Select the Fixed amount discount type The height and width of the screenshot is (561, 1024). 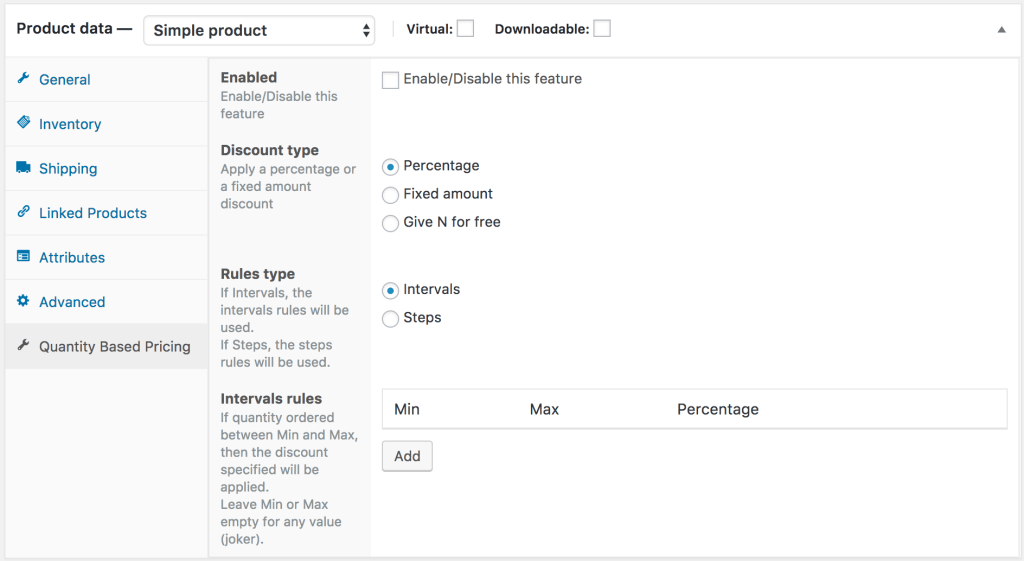[x=391, y=195]
